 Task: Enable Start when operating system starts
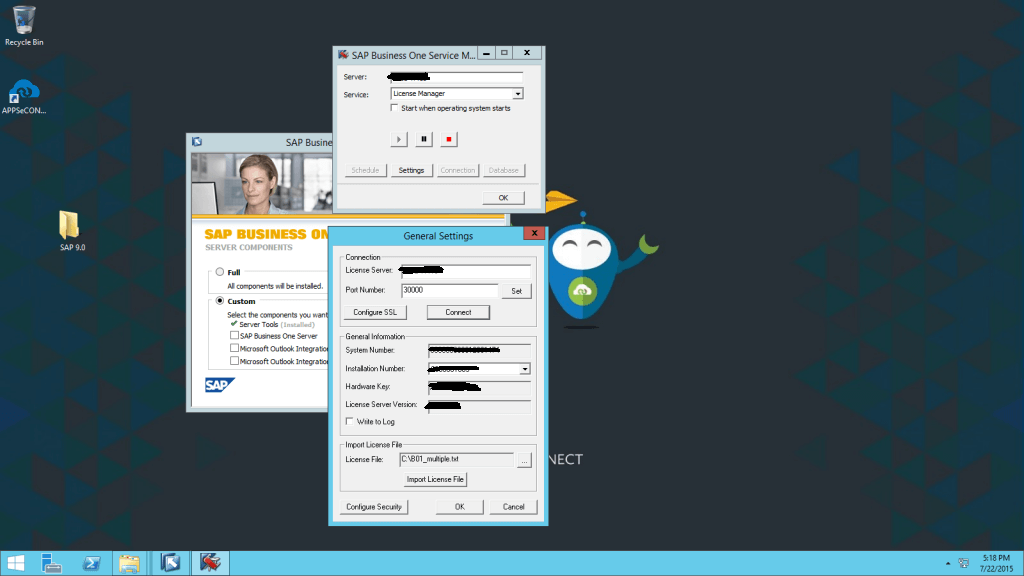(x=394, y=108)
